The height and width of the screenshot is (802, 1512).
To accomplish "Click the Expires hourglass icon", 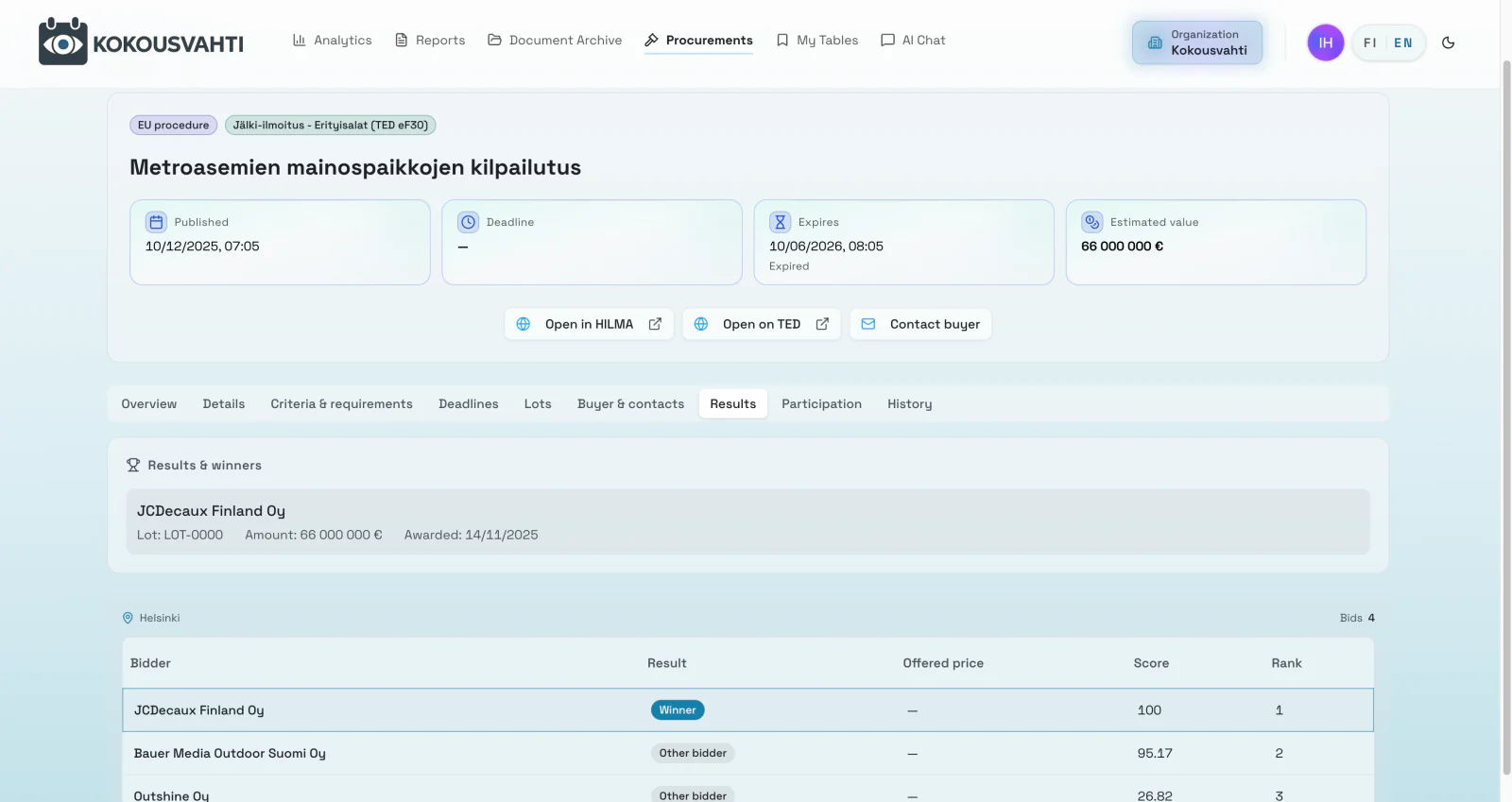I will point(780,222).
